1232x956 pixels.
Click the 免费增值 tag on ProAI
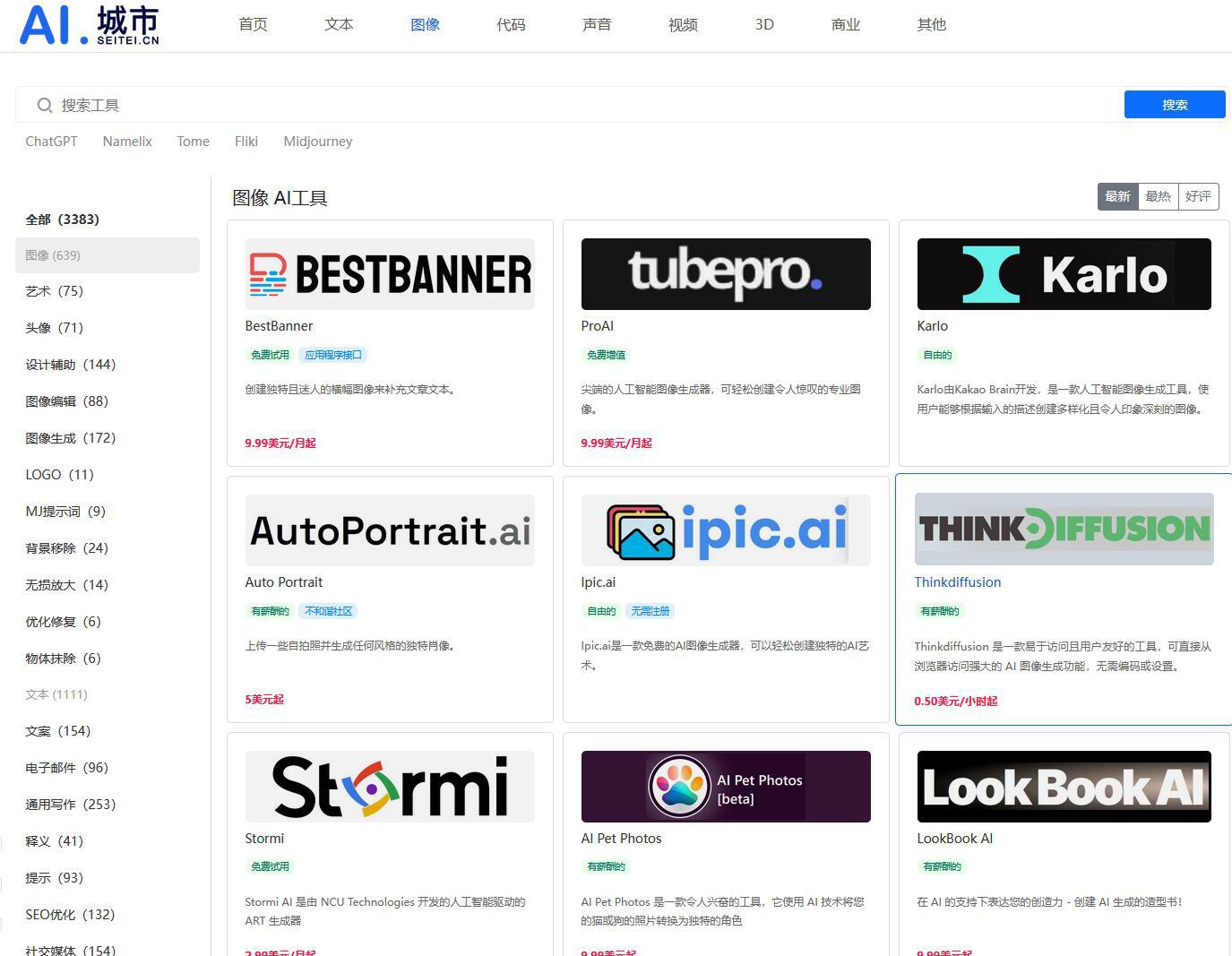click(606, 355)
